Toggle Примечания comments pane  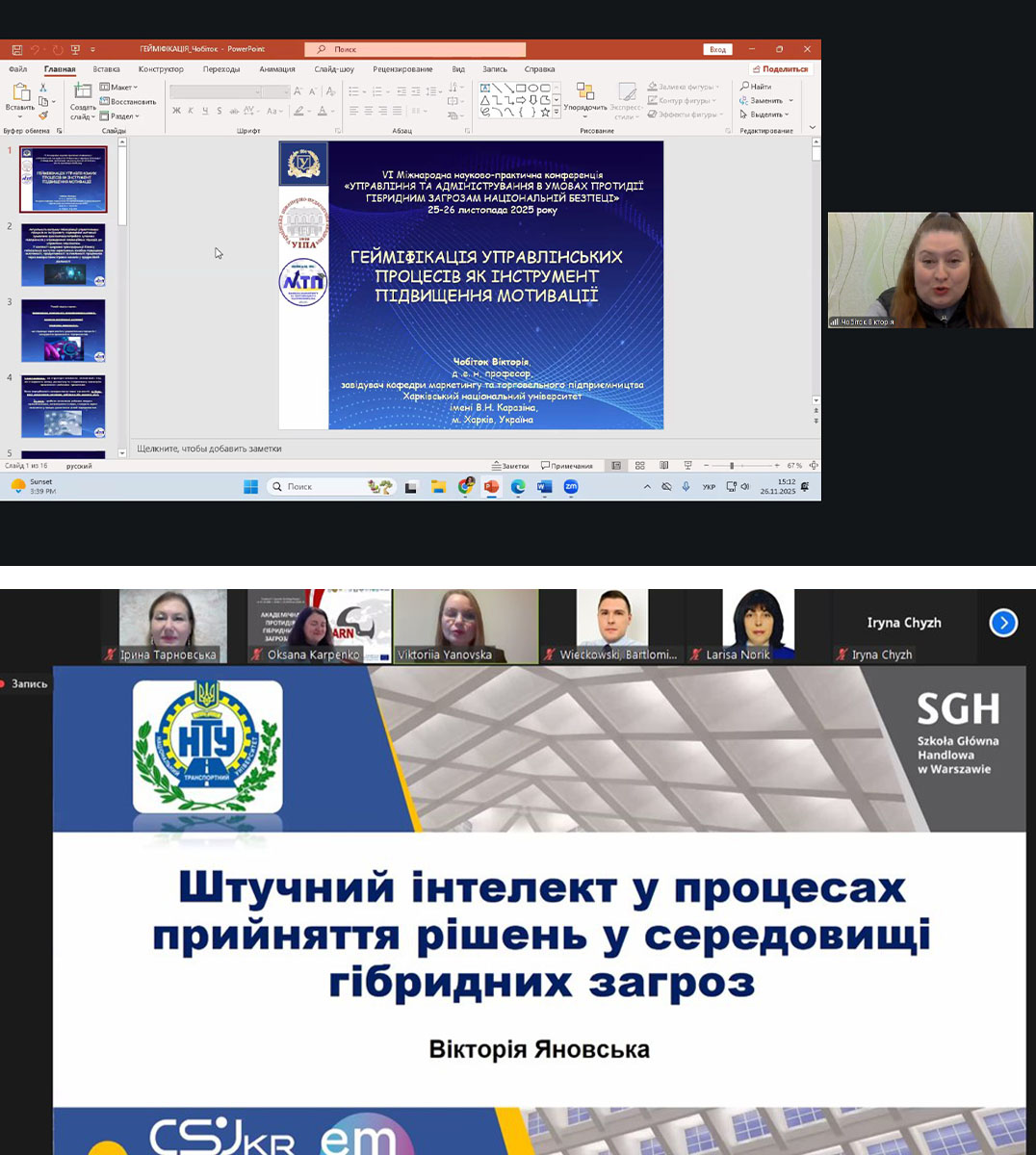pyautogui.click(x=567, y=466)
